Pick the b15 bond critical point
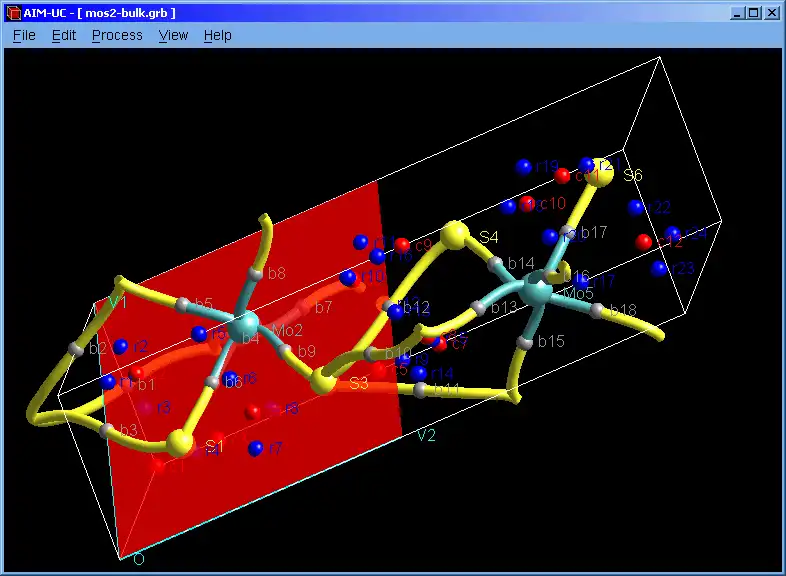The height and width of the screenshot is (576, 786). [525, 343]
